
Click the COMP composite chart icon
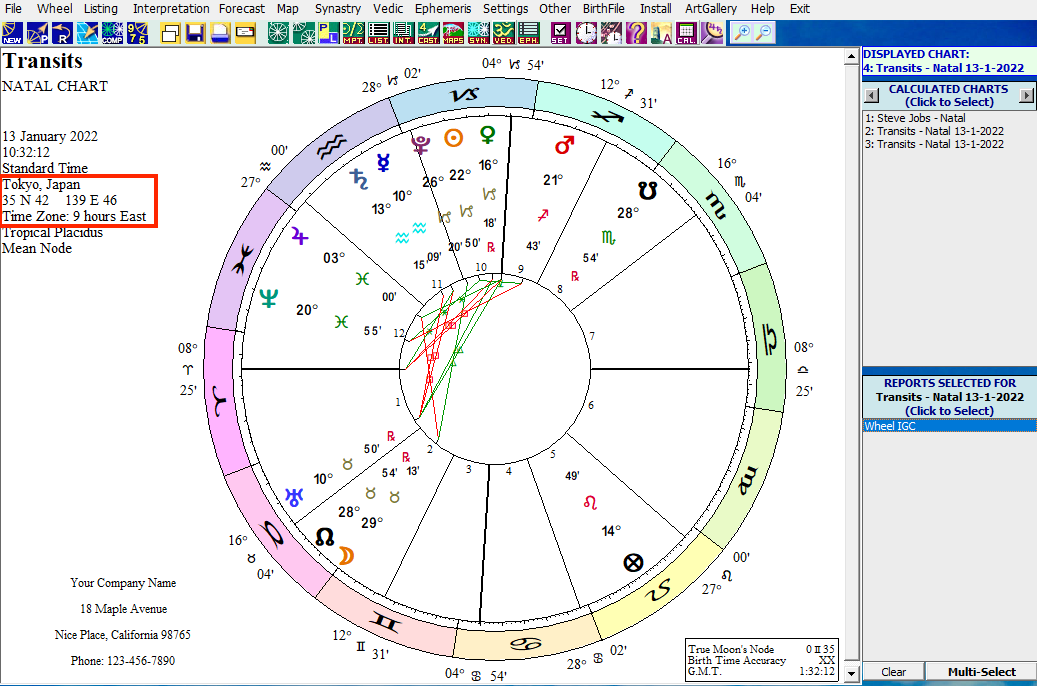pyautogui.click(x=112, y=33)
